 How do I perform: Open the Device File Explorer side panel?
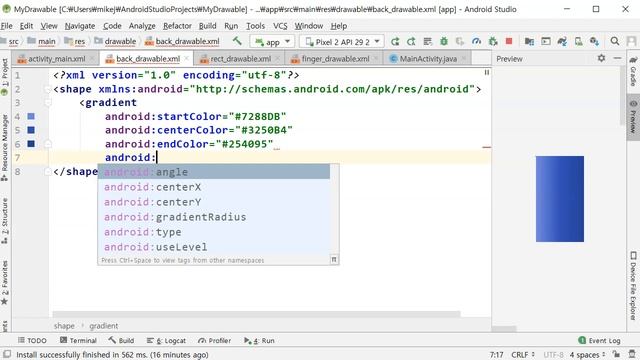(633, 286)
